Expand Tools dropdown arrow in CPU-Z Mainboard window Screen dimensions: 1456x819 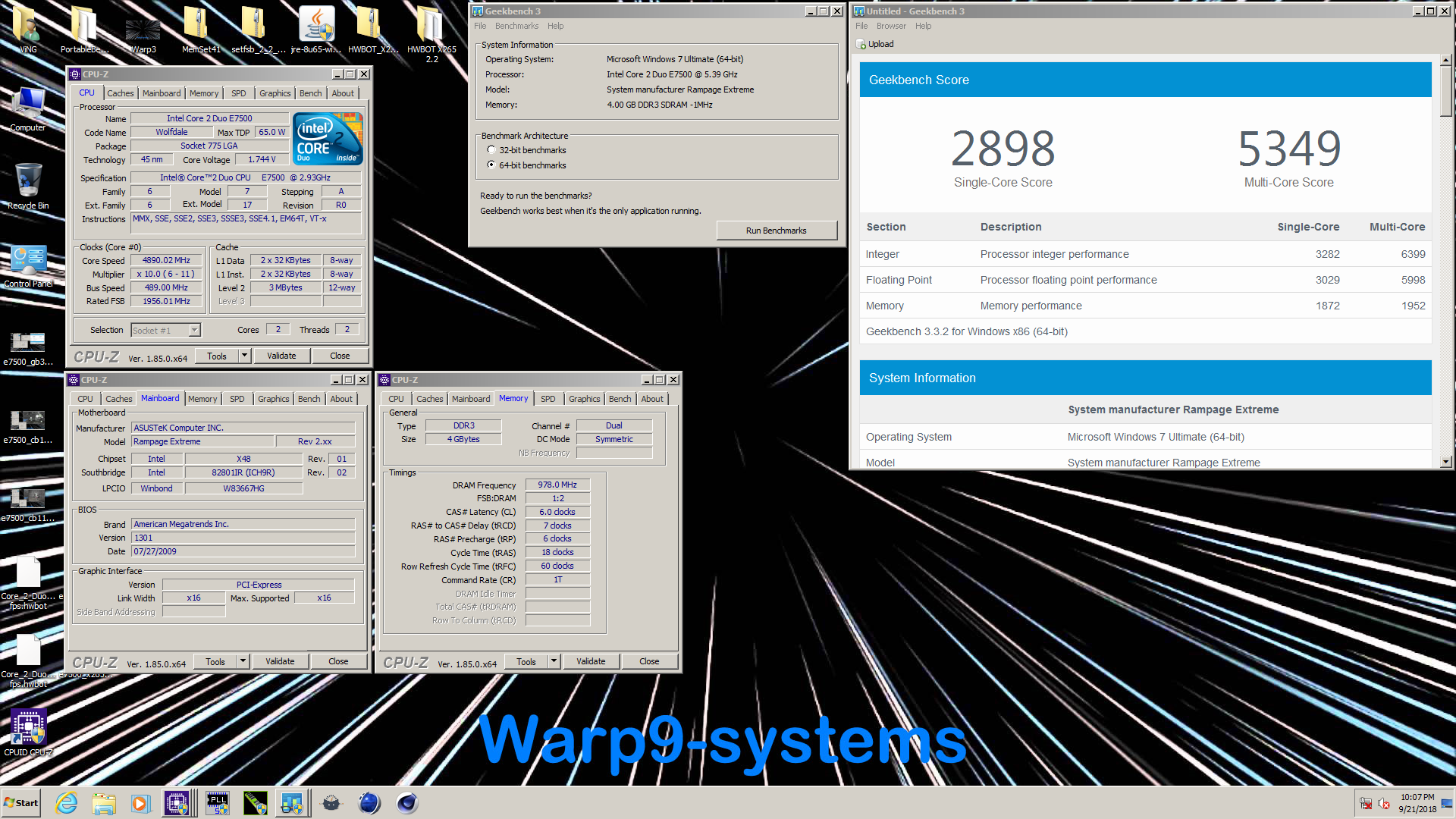tap(243, 661)
